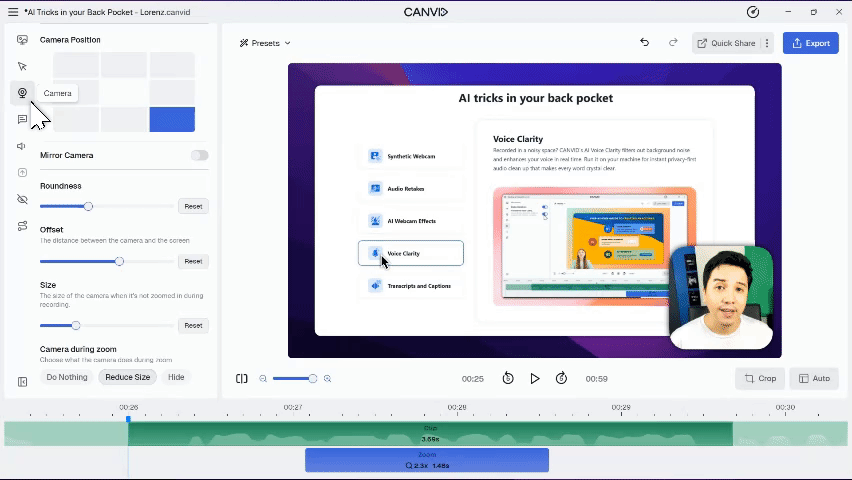Open Quick Share more options dots
Viewport: 852px width, 480px height.
click(x=767, y=43)
